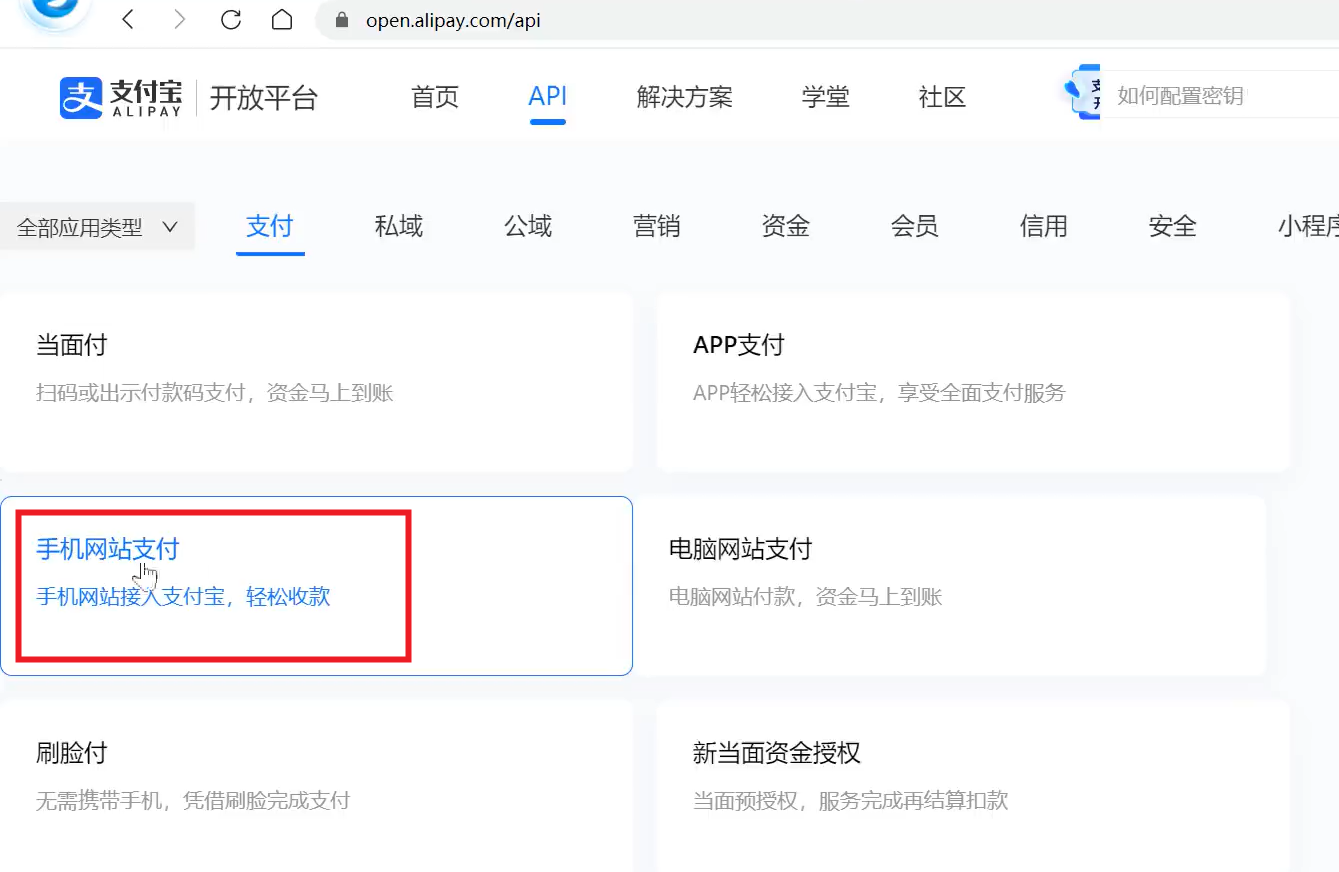This screenshot has height=872, width=1339.
Task: Click text 电脑网站付款，资金马上到账
Action: pos(806,597)
